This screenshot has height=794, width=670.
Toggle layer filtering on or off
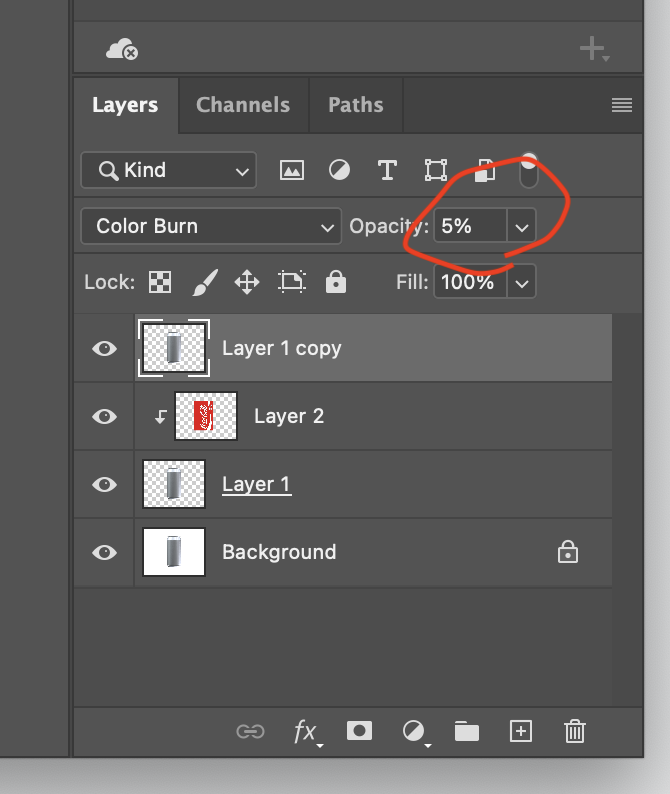coord(529,170)
